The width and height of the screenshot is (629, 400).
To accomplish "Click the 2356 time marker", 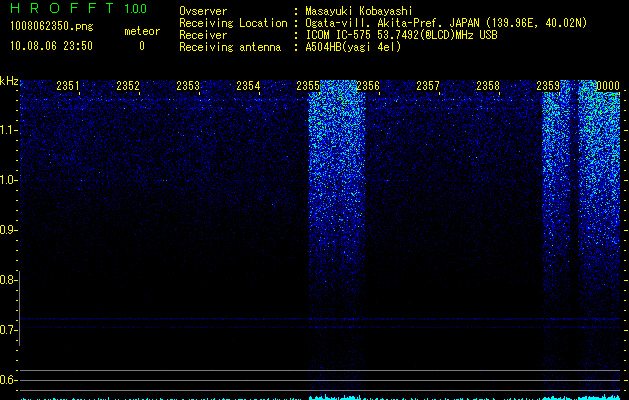I will tap(368, 85).
